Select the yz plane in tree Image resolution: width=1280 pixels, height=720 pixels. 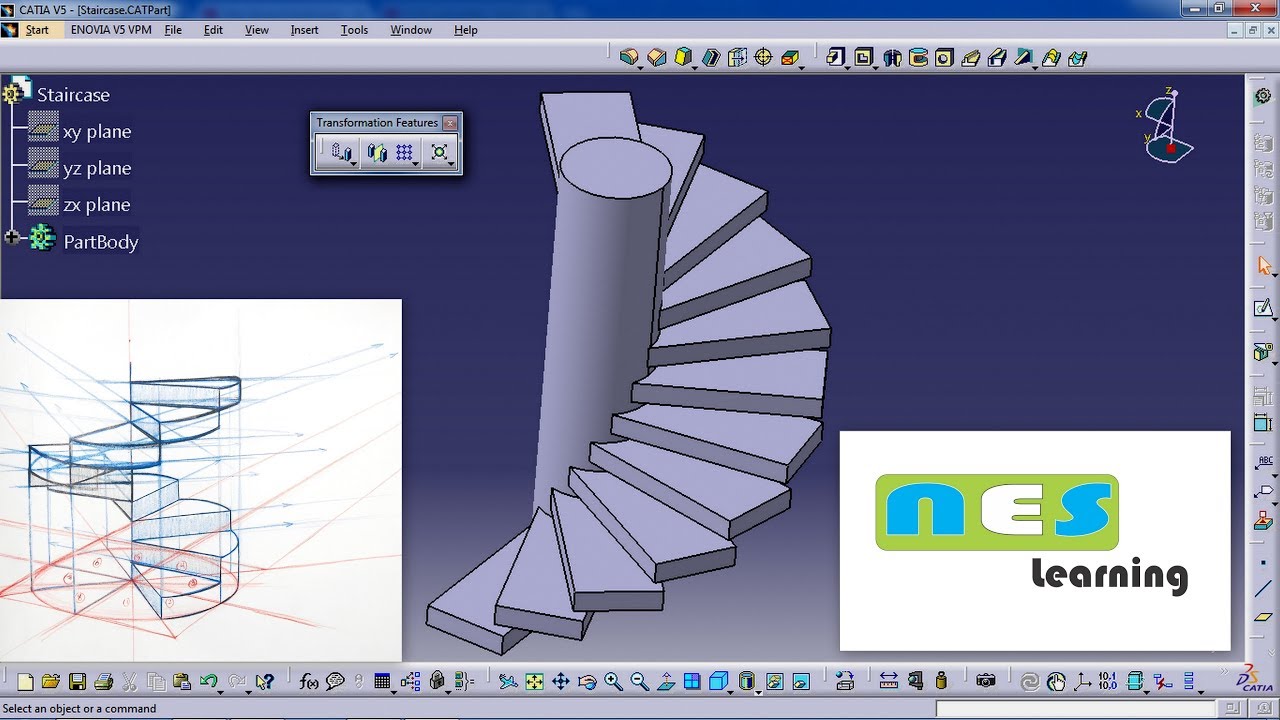(97, 168)
